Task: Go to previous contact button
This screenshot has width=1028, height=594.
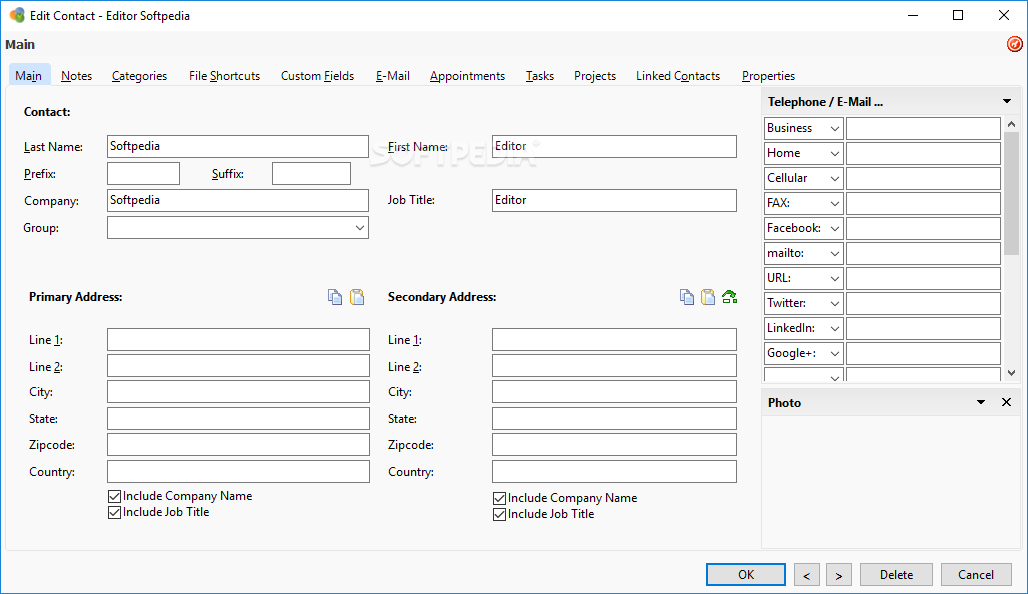Action: (x=806, y=574)
